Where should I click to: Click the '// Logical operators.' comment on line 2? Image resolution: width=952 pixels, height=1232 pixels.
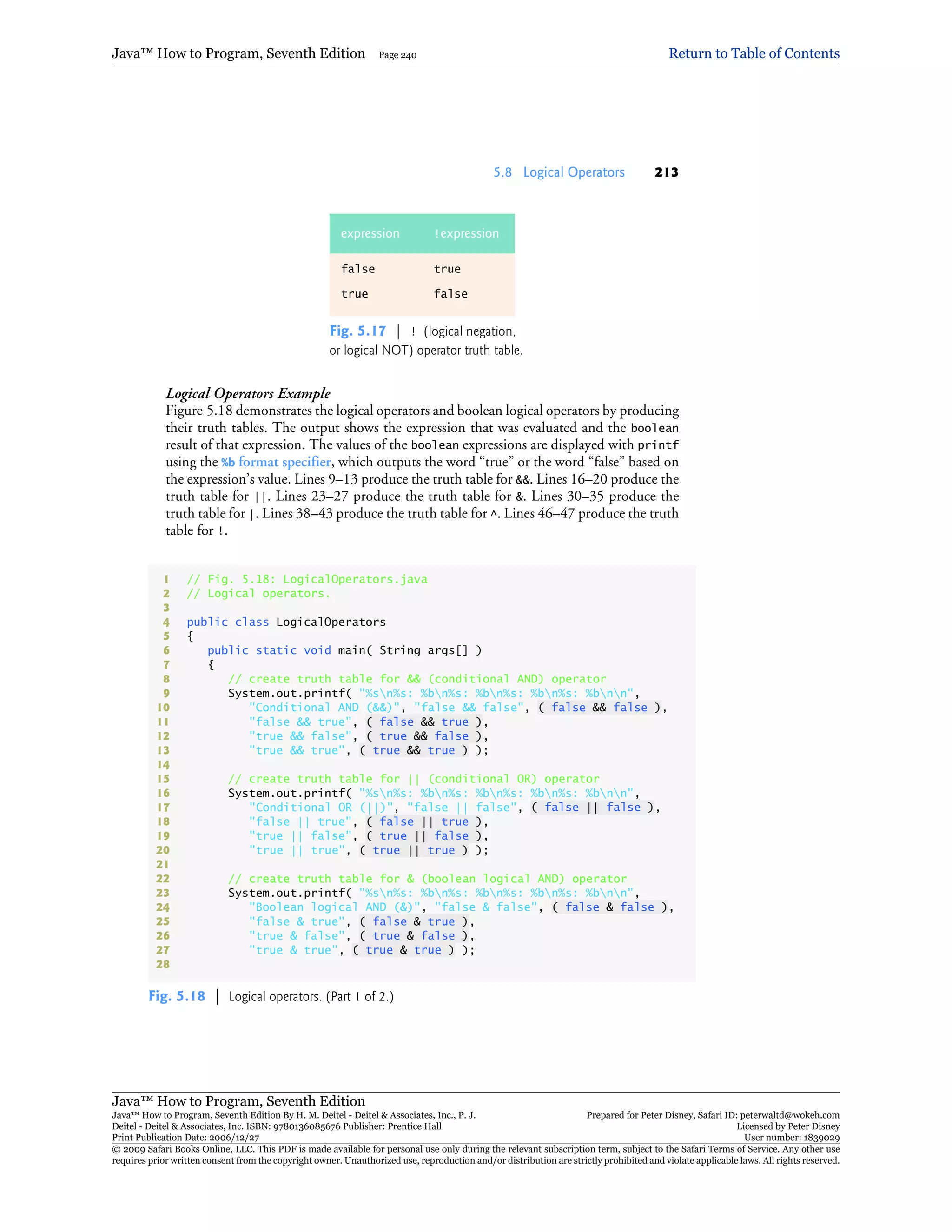258,593
